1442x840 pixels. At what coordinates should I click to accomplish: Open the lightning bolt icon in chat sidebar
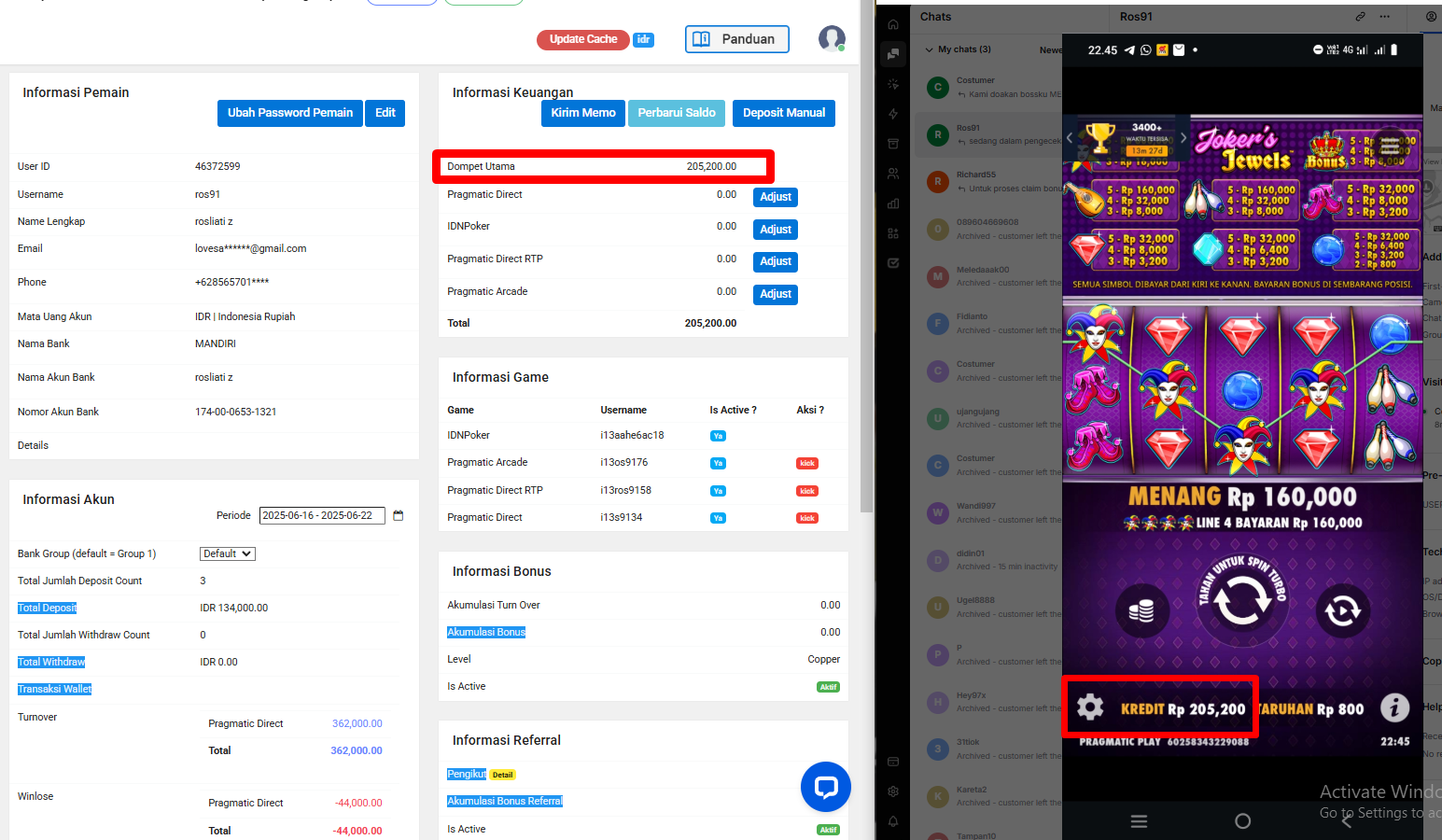coord(893,114)
